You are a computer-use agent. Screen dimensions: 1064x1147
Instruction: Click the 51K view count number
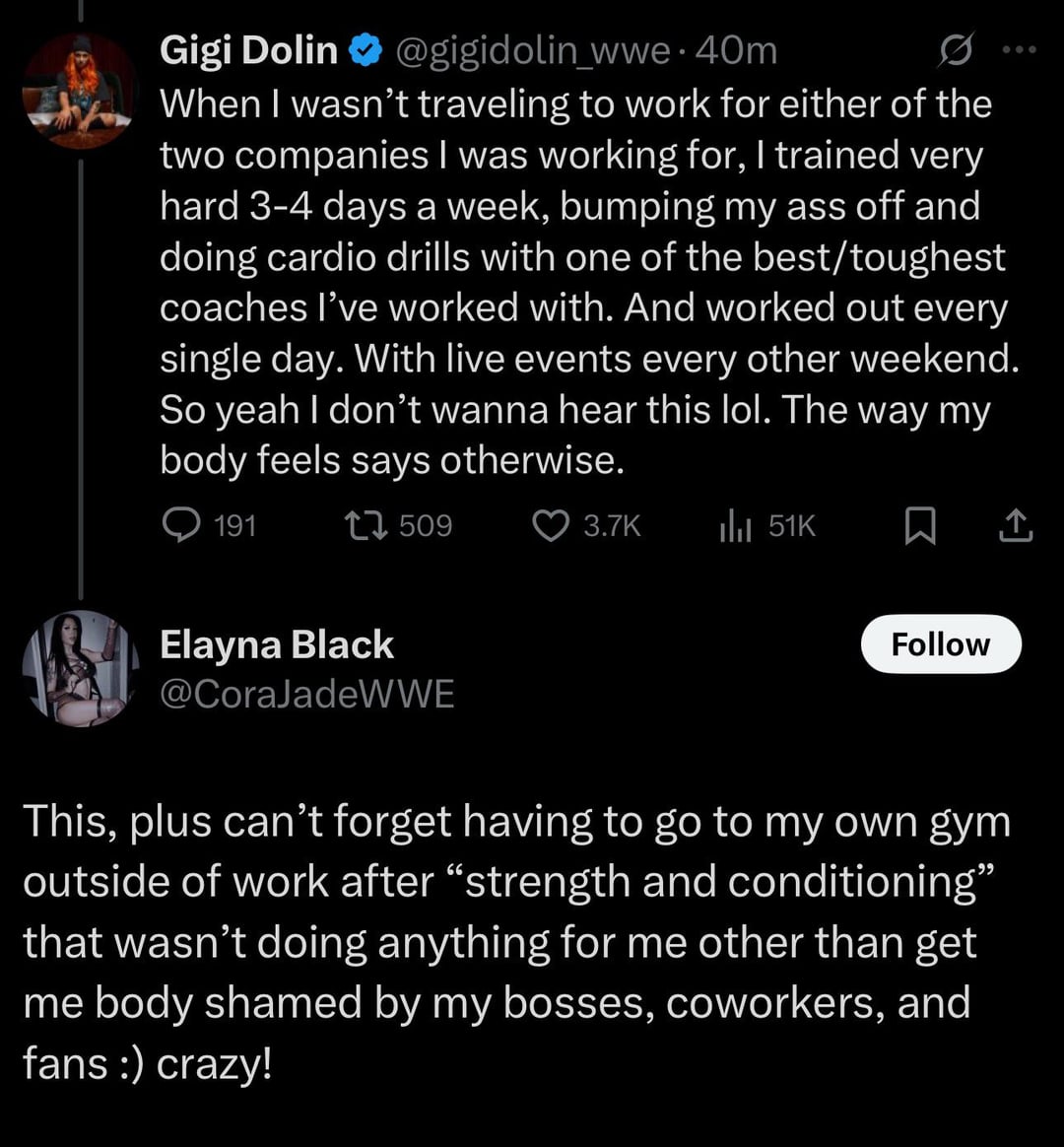point(791,527)
